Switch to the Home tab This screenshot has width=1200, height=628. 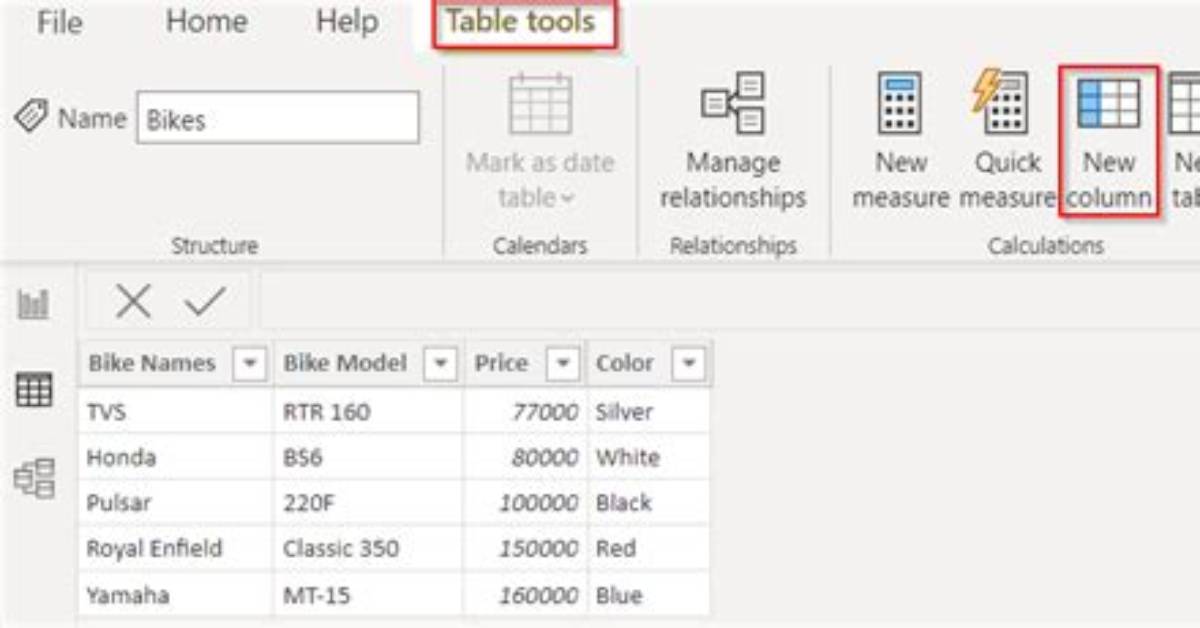pyautogui.click(x=206, y=22)
